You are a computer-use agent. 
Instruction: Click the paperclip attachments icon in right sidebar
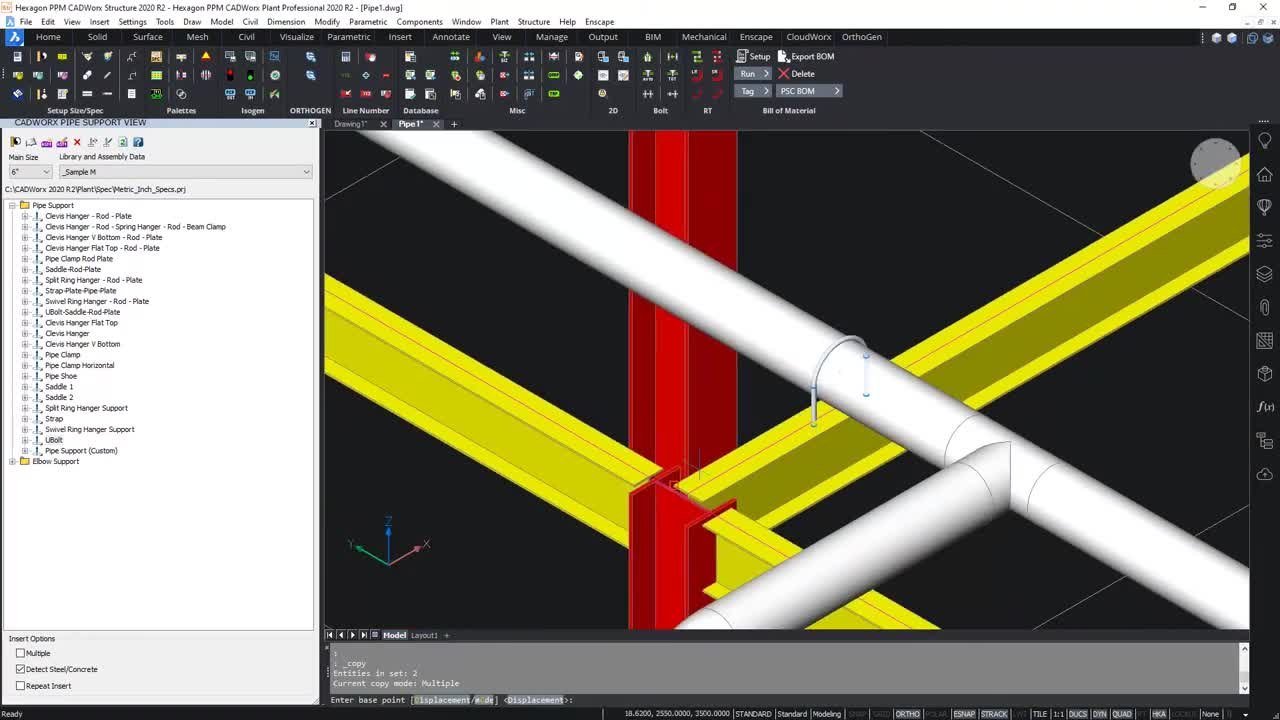tap(1265, 307)
